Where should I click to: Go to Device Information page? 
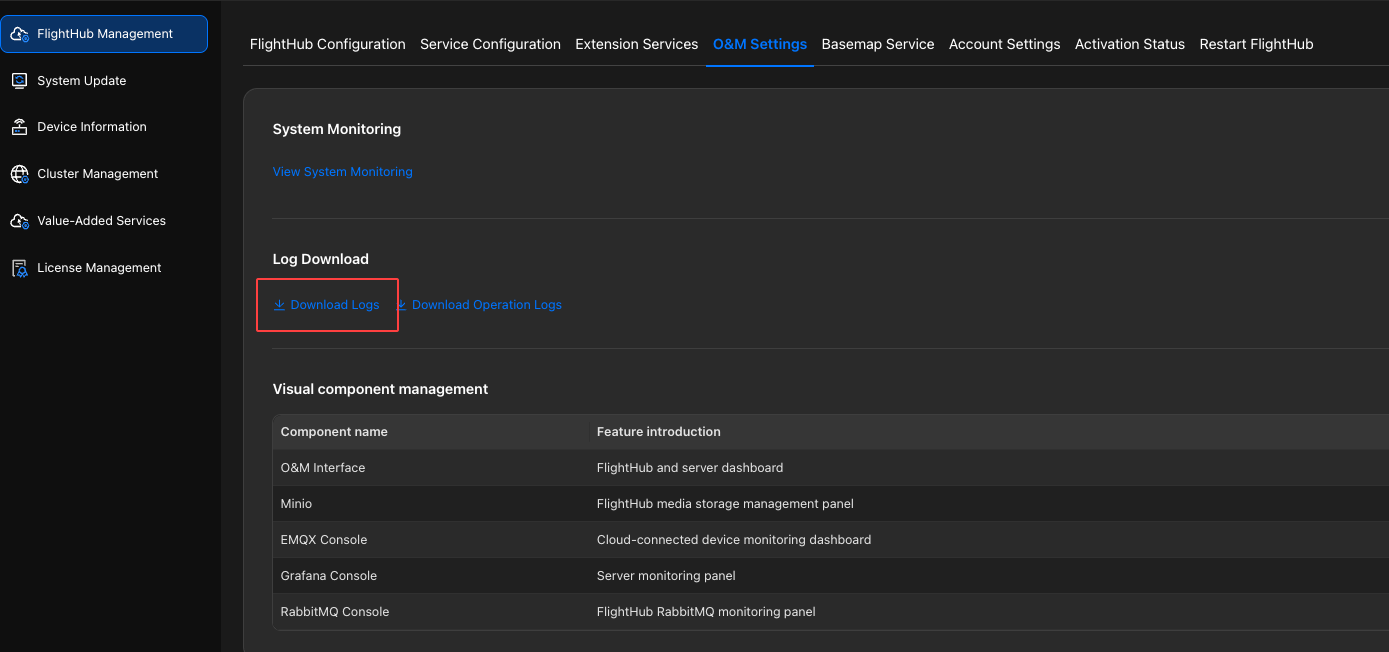point(92,127)
